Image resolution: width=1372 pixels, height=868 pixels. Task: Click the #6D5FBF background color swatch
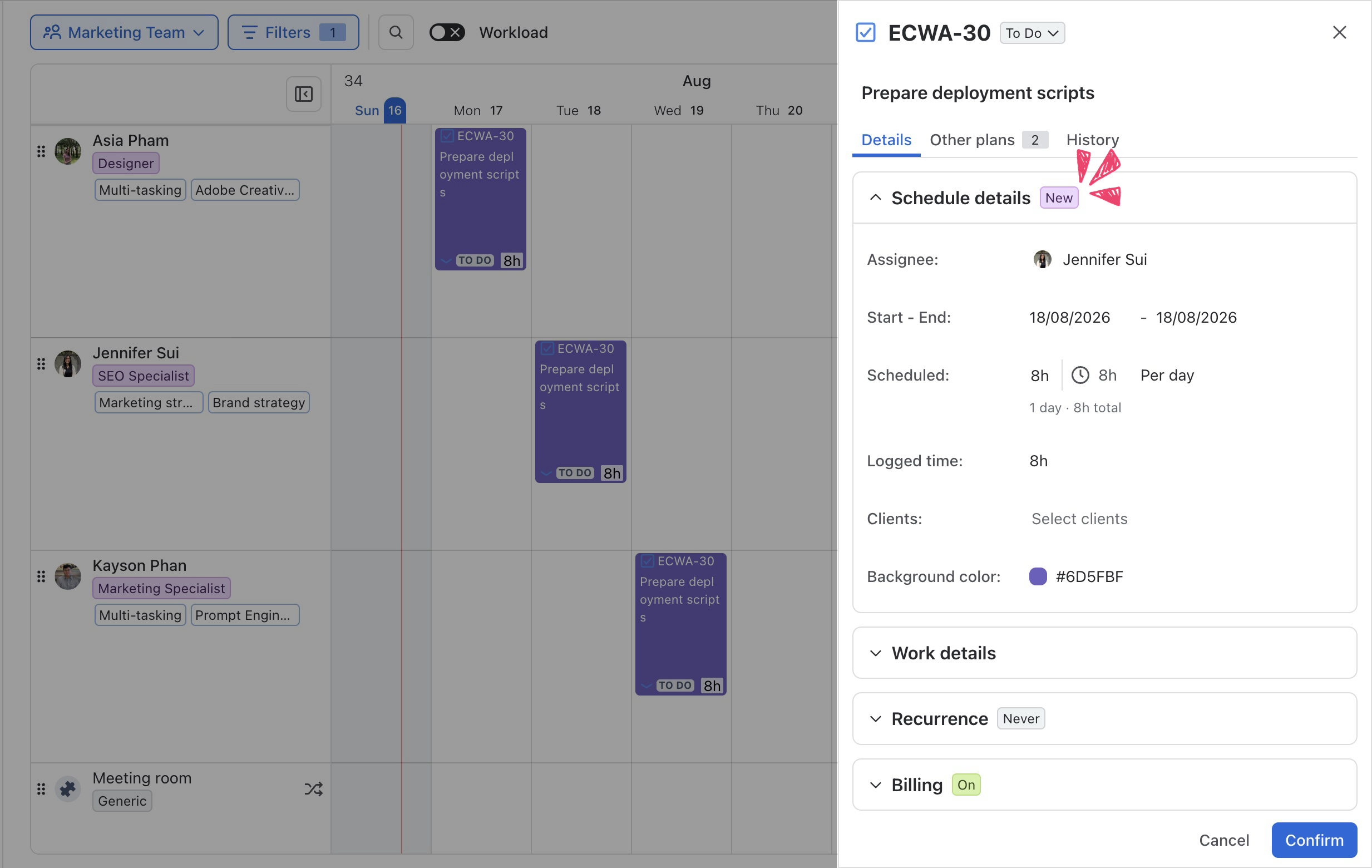1038,576
